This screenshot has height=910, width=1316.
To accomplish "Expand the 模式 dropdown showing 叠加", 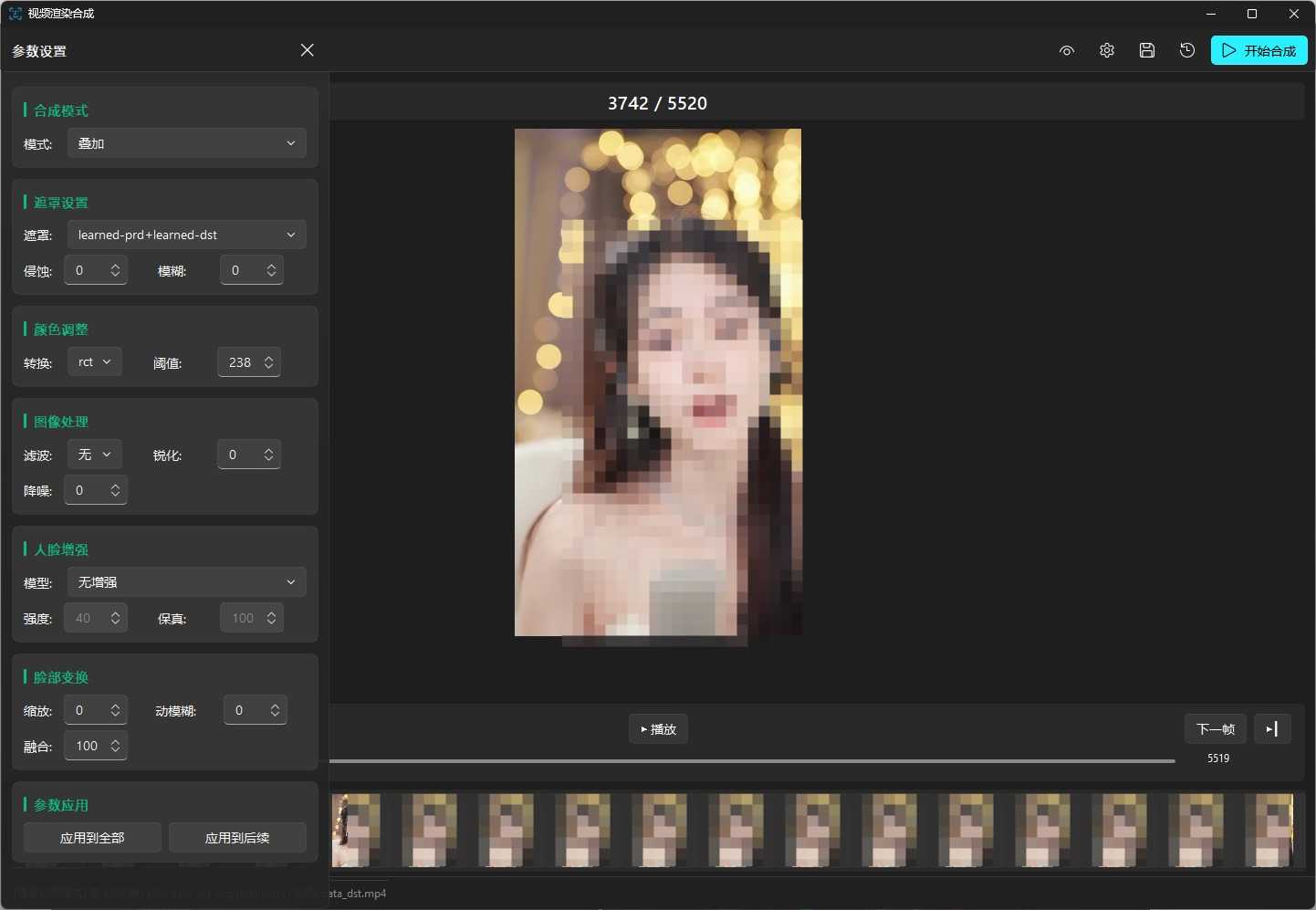I will (186, 143).
